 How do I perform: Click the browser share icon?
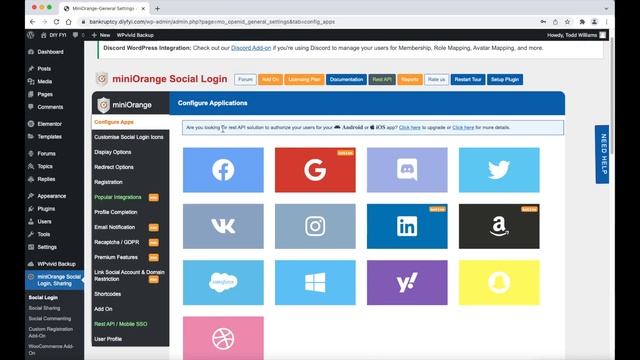(555, 22)
